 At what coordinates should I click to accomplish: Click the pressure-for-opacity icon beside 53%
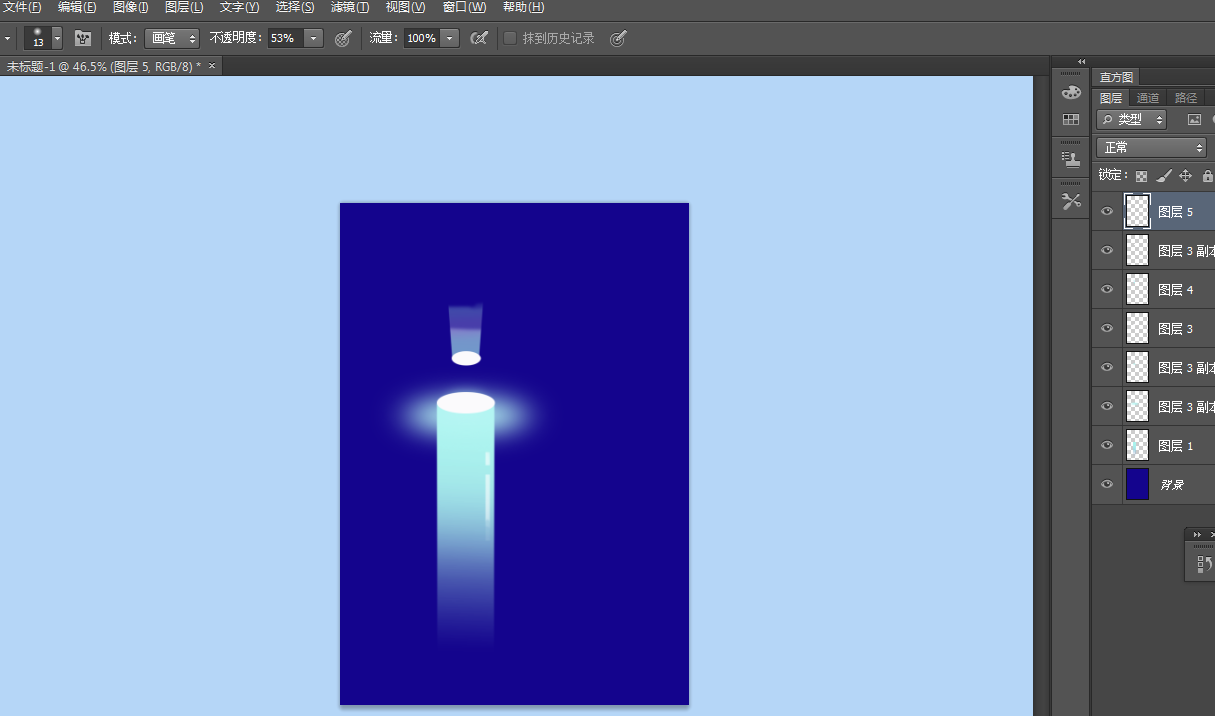coord(343,38)
